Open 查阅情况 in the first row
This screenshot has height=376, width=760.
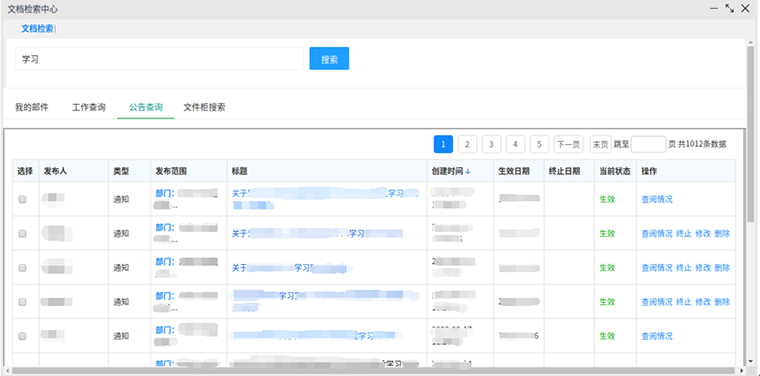click(x=657, y=199)
